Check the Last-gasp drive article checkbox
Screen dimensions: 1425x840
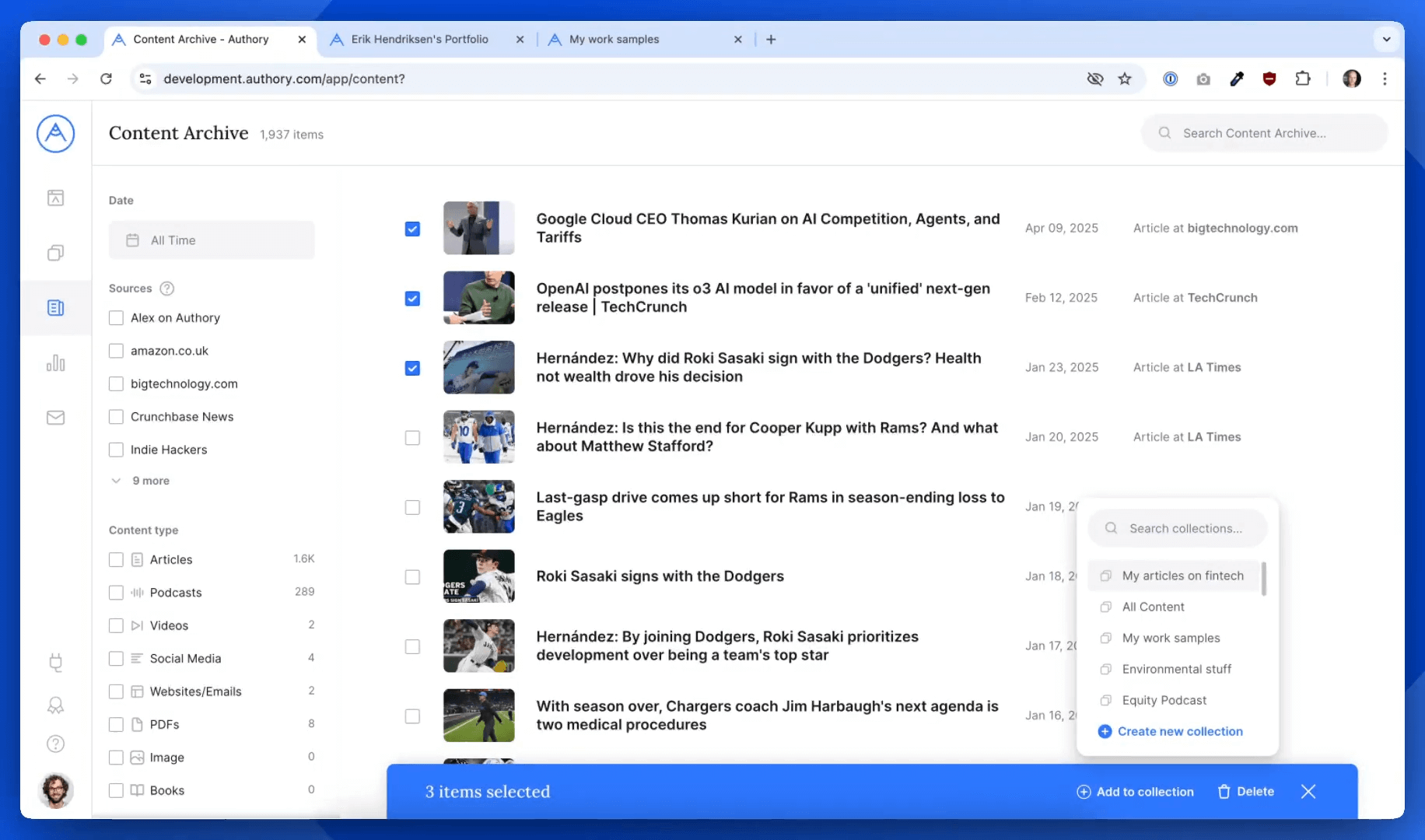click(412, 507)
